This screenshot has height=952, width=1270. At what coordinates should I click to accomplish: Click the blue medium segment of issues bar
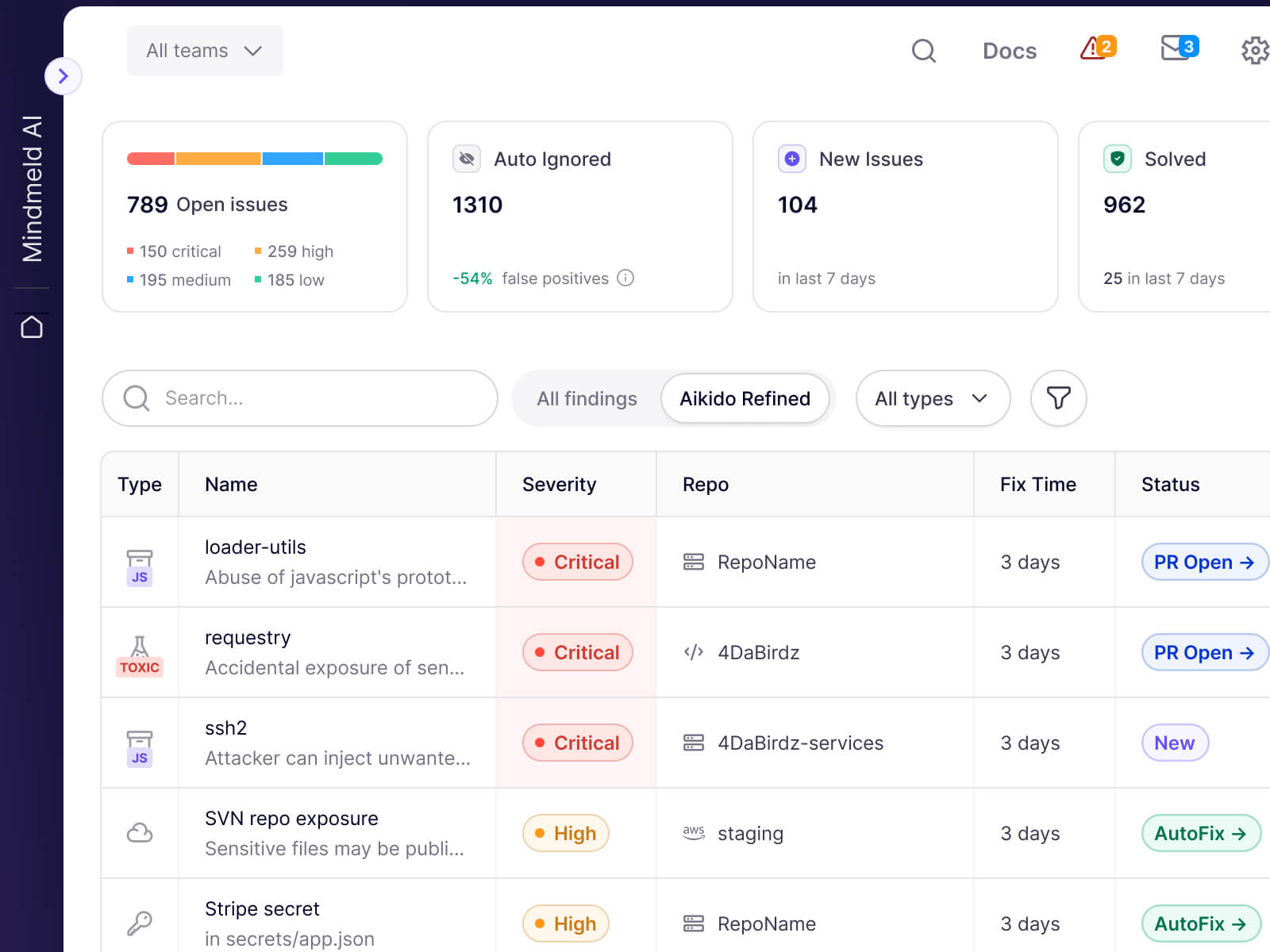coord(293,159)
